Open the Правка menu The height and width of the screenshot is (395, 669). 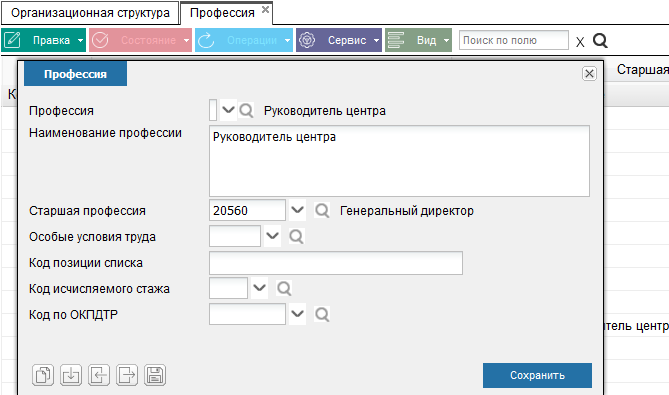(44, 40)
